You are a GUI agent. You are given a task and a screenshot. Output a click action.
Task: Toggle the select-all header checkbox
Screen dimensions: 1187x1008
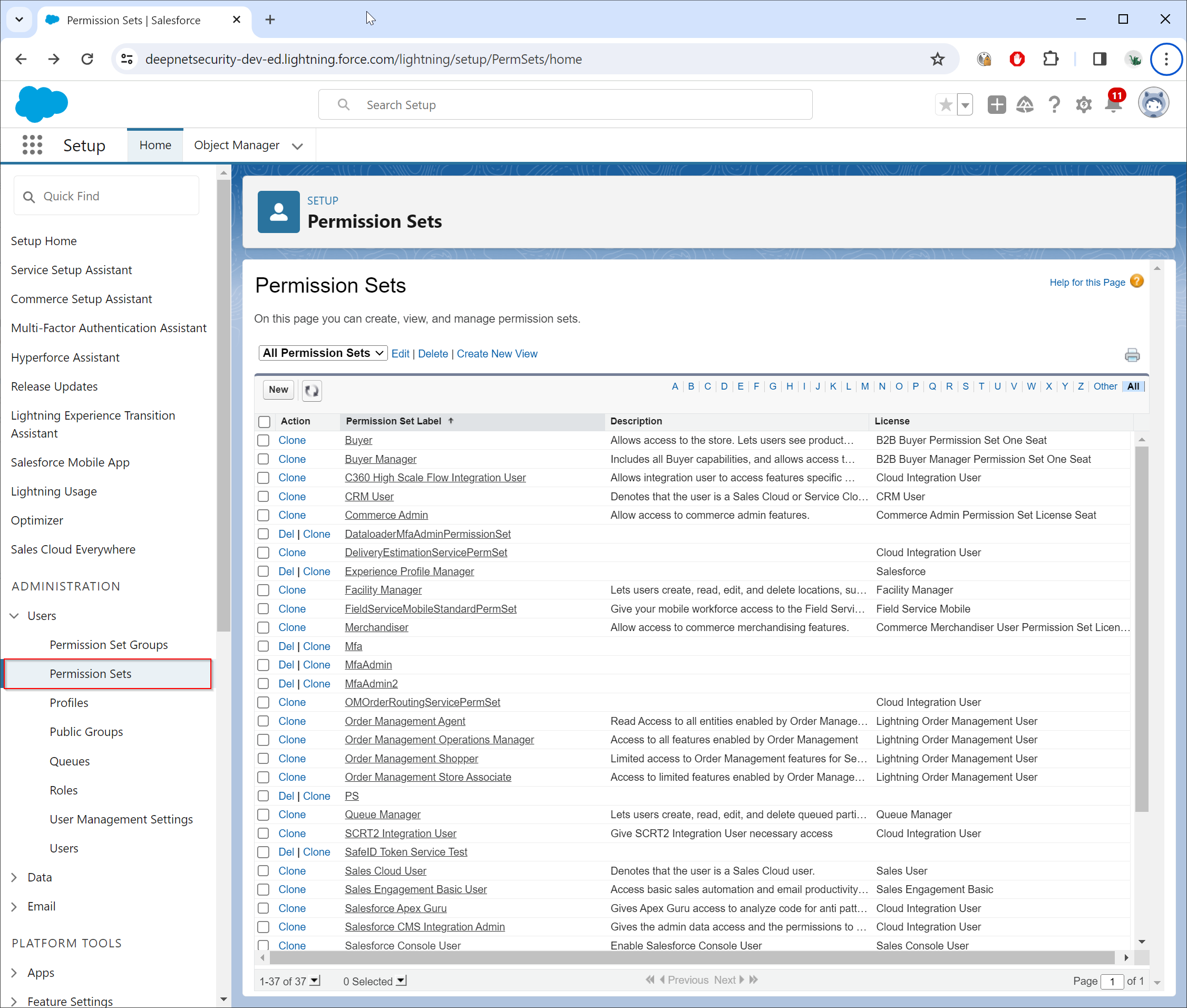pyautogui.click(x=264, y=422)
